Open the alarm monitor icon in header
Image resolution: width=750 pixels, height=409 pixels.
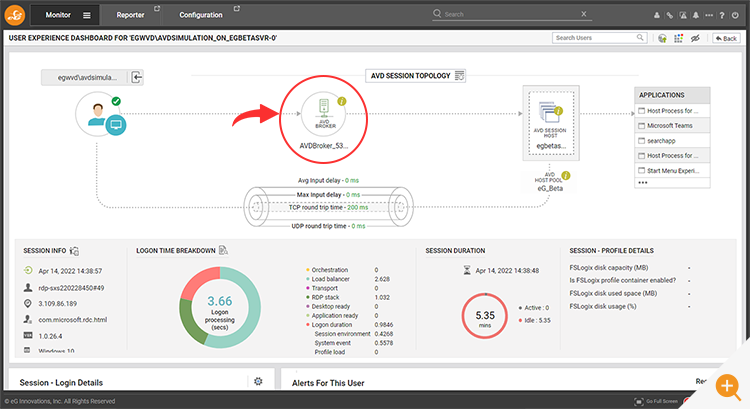click(683, 15)
